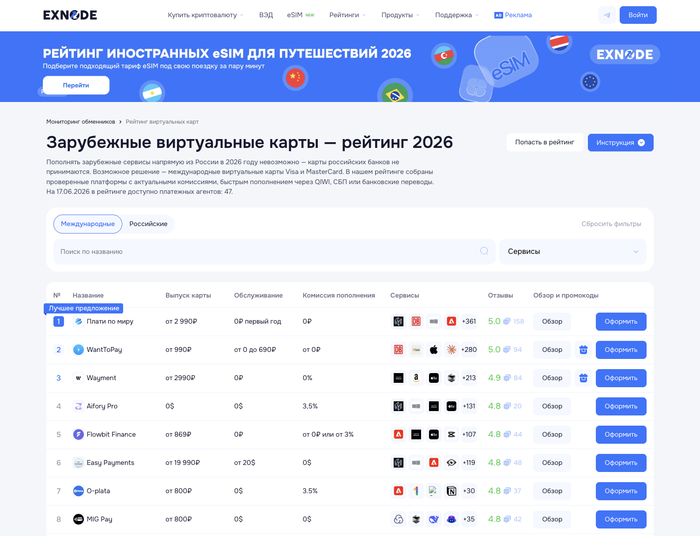Click the gift promo icon in WantToPay row

[583, 349]
